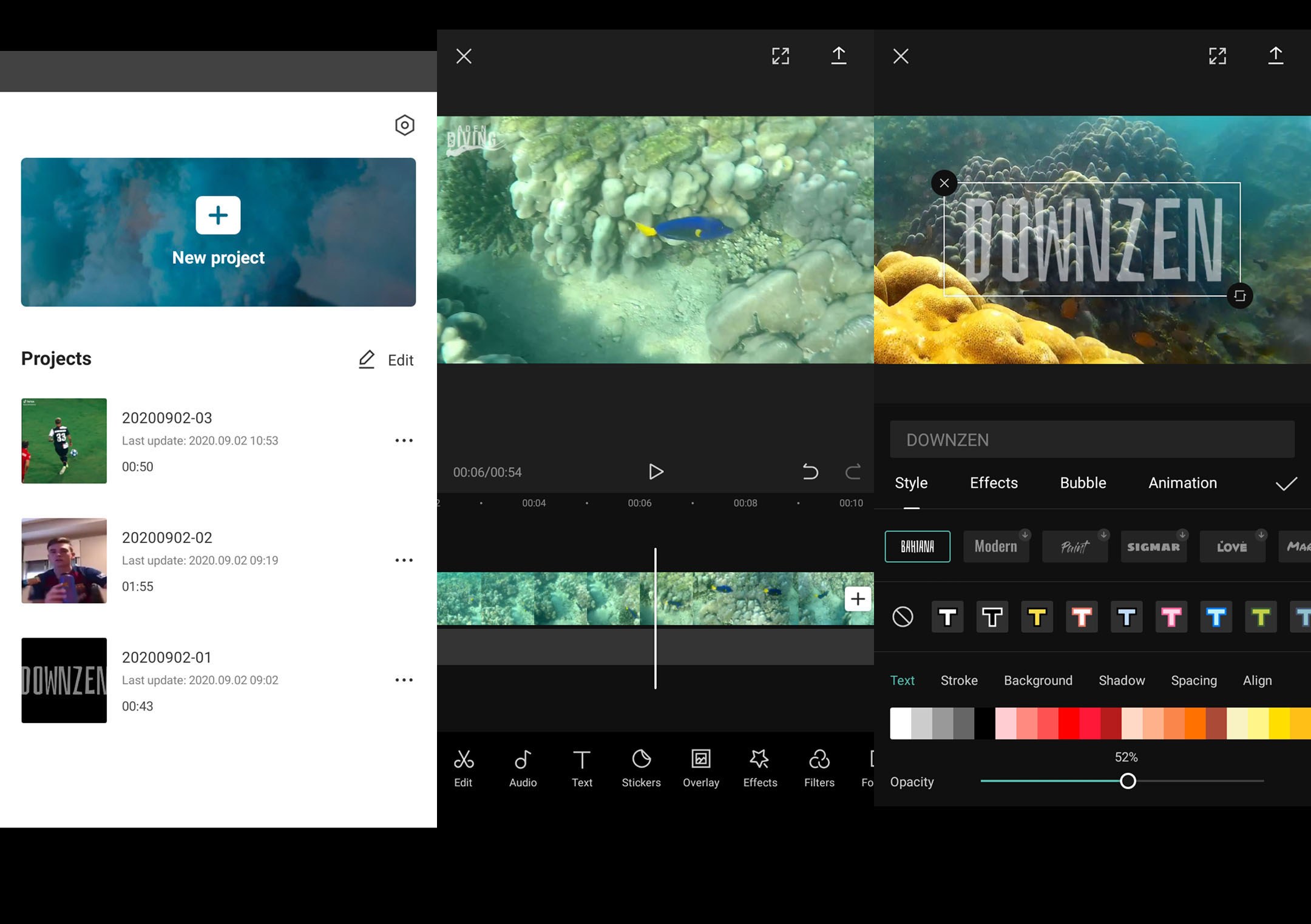Expand the font style selector
The image size is (1311, 924).
(x=917, y=545)
